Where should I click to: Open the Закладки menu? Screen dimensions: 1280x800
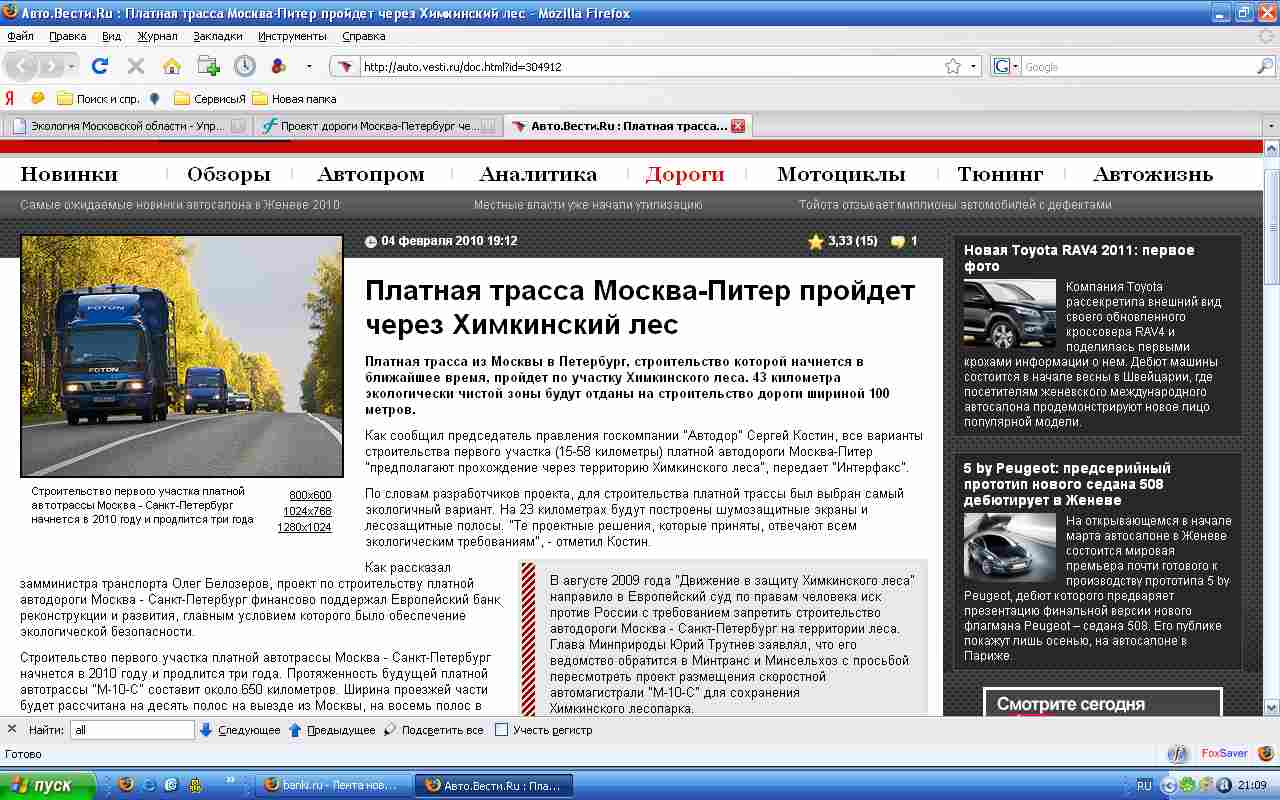point(218,36)
